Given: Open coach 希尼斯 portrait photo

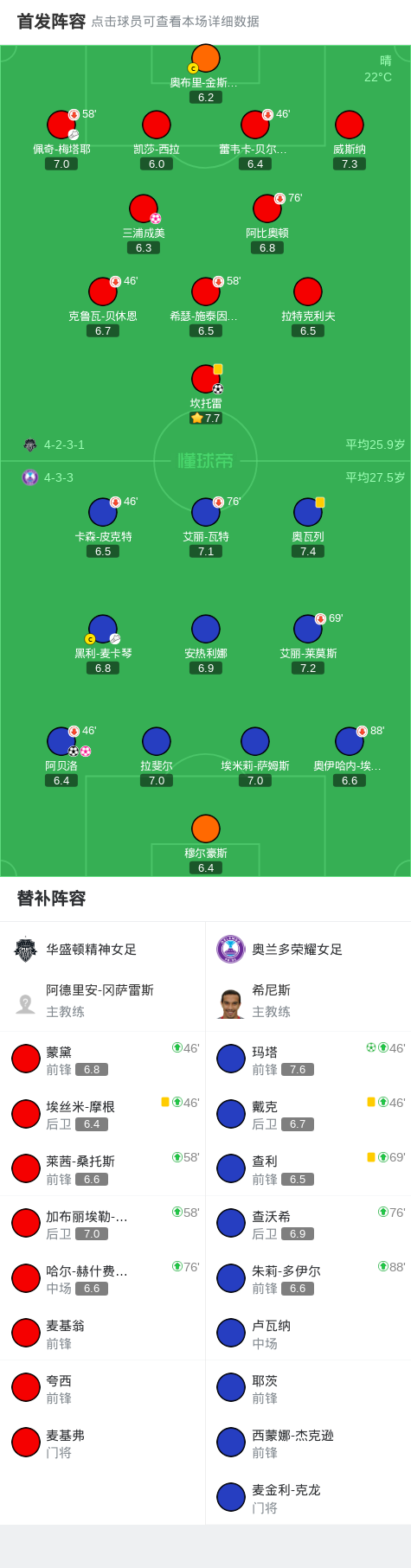Looking at the screenshot, I should [231, 1004].
